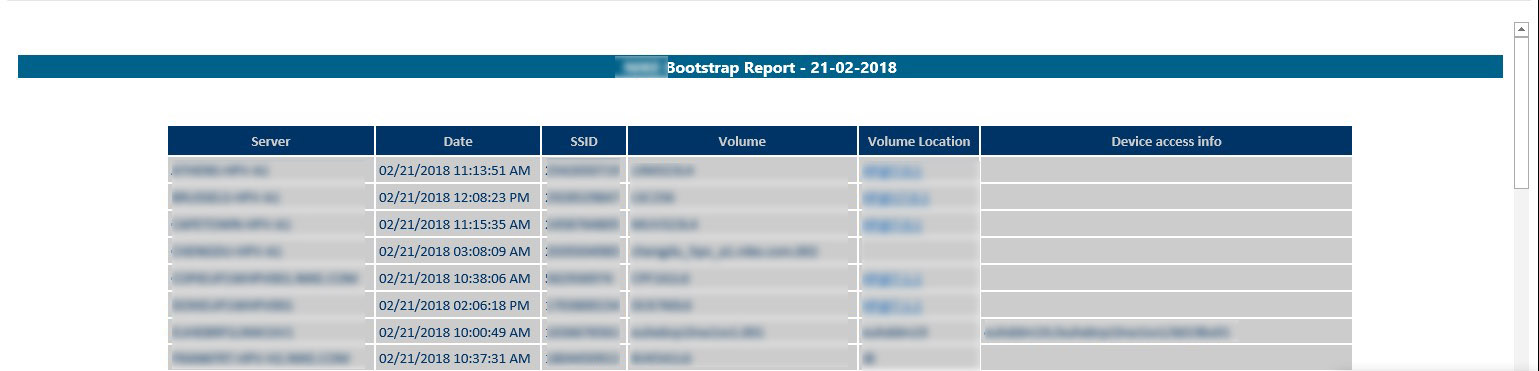Viewport: 1539px width, 371px height.
Task: Open volume location link in 11:13:51 AM row
Action: tap(892, 171)
